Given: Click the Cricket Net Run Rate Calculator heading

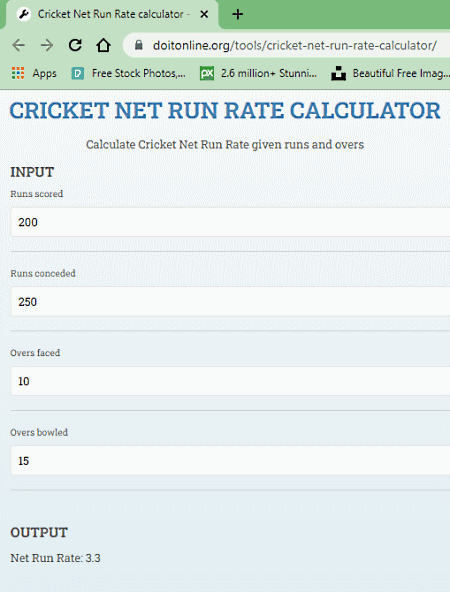Looking at the screenshot, I should point(225,111).
